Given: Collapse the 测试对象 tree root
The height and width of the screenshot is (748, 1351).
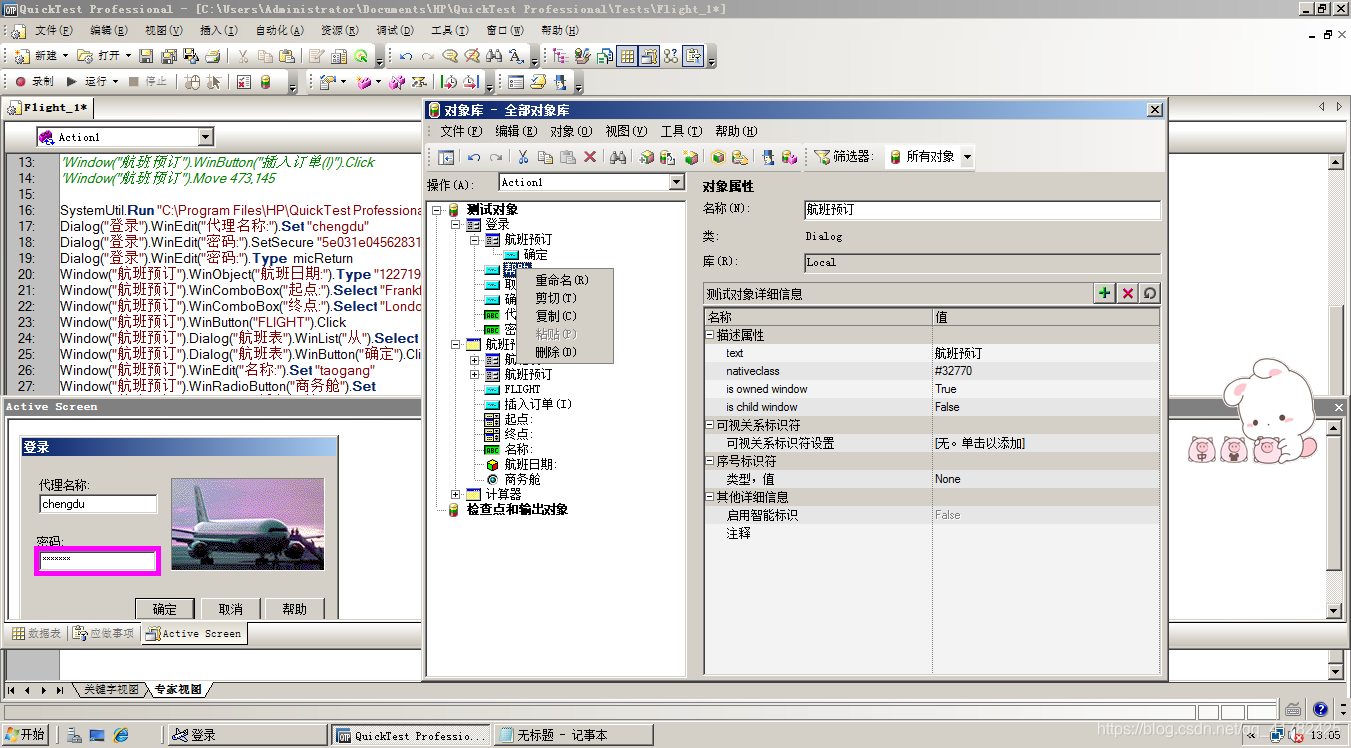Looking at the screenshot, I should click(436, 209).
